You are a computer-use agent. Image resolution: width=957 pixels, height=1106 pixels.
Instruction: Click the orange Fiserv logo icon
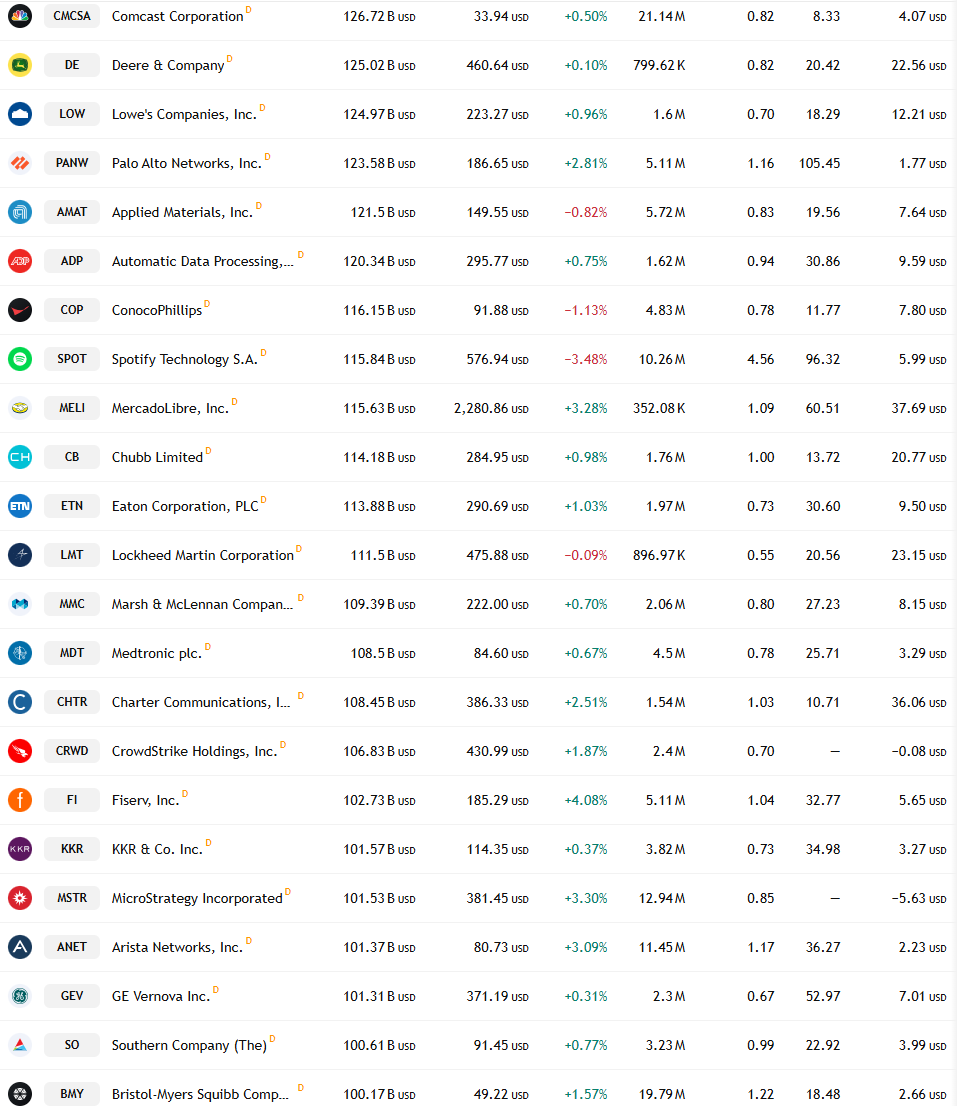point(20,800)
